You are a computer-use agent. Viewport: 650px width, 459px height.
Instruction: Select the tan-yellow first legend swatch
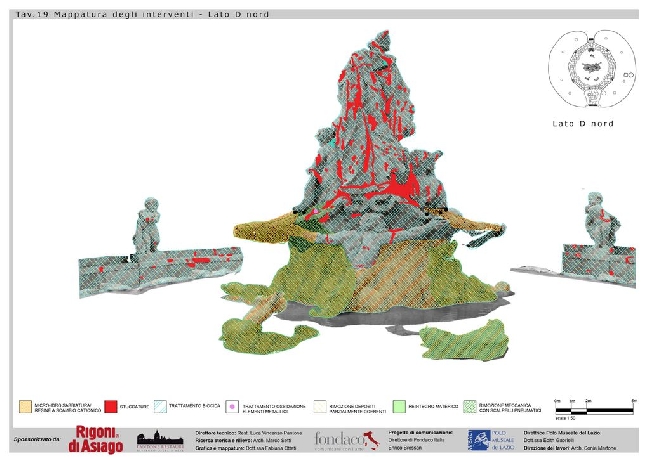point(24,408)
